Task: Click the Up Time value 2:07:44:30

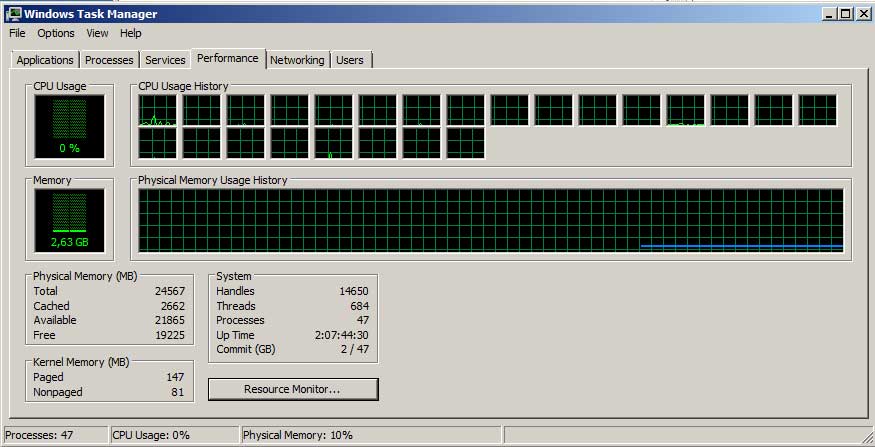Action: pyautogui.click(x=342, y=335)
